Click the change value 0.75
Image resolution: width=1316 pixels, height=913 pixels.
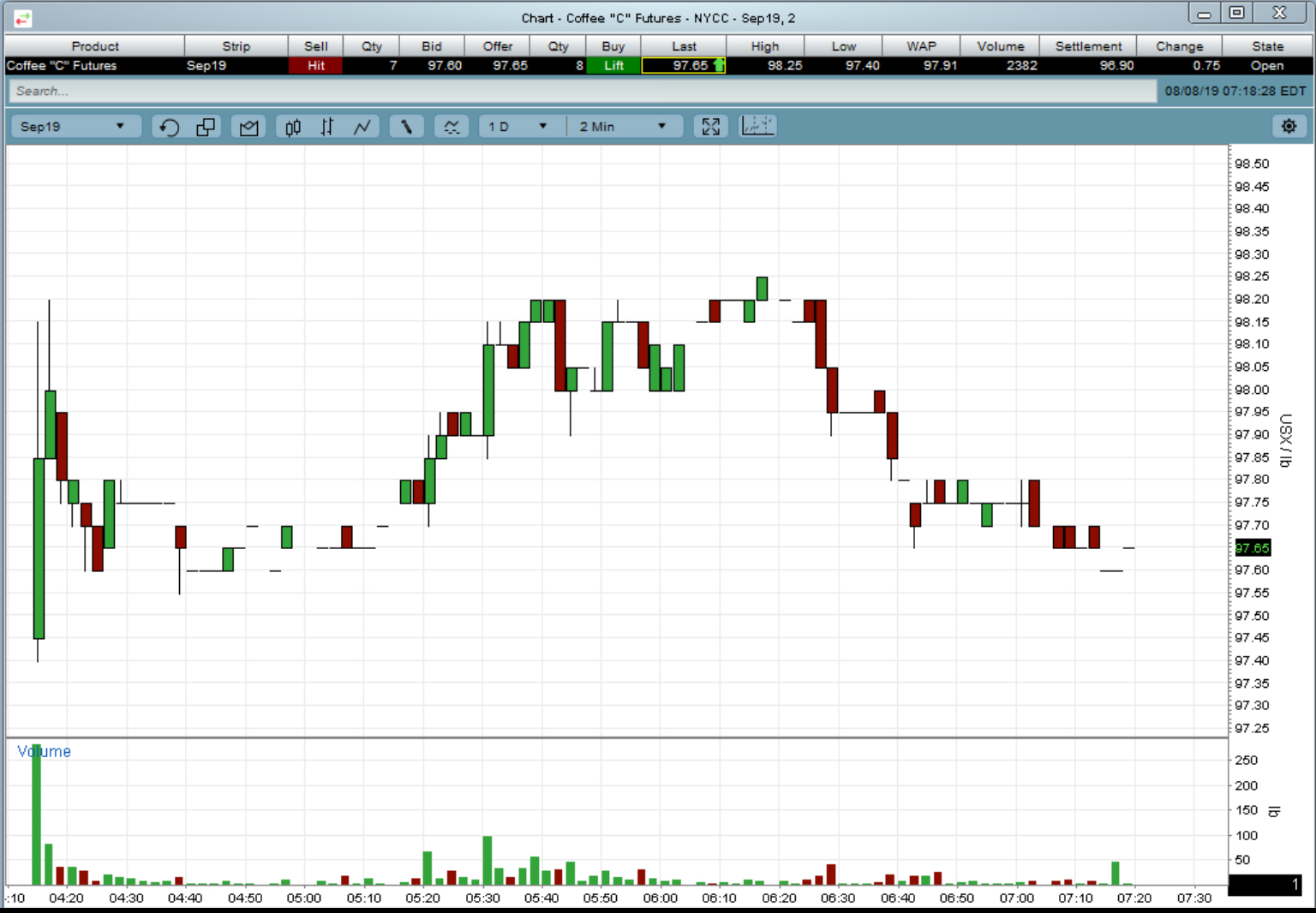[x=1206, y=65]
